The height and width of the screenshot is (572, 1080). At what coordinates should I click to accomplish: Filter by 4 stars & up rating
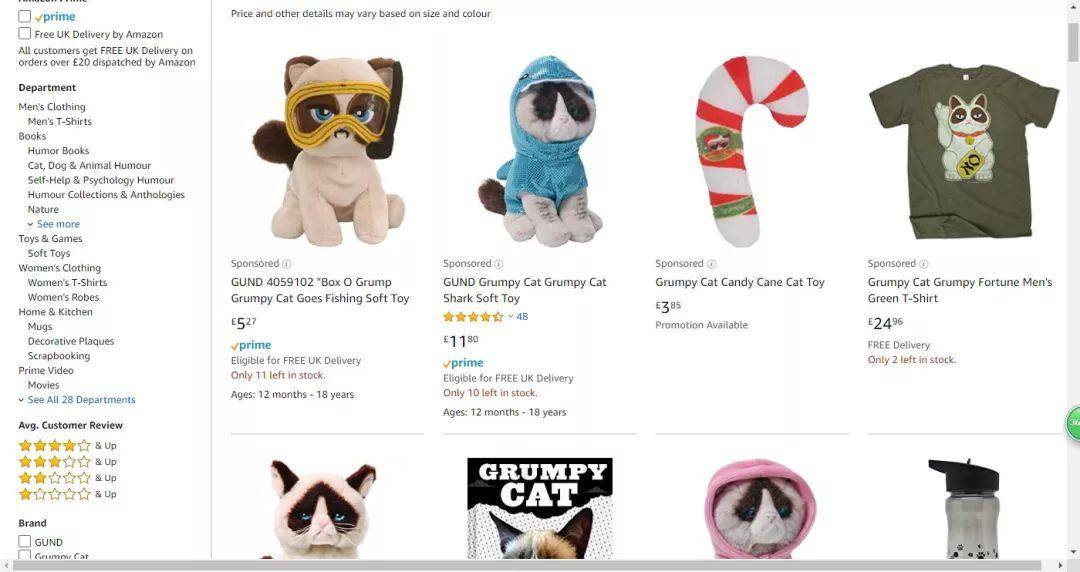click(68, 446)
